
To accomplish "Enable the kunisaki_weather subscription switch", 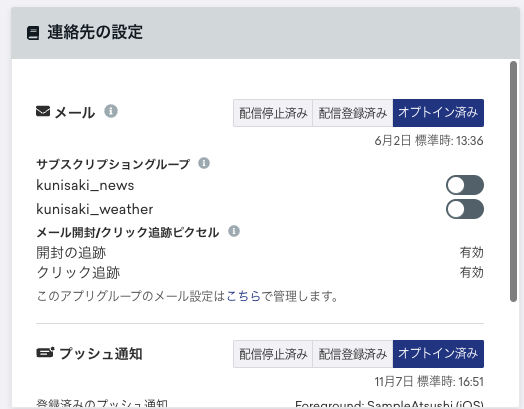I will (x=465, y=209).
